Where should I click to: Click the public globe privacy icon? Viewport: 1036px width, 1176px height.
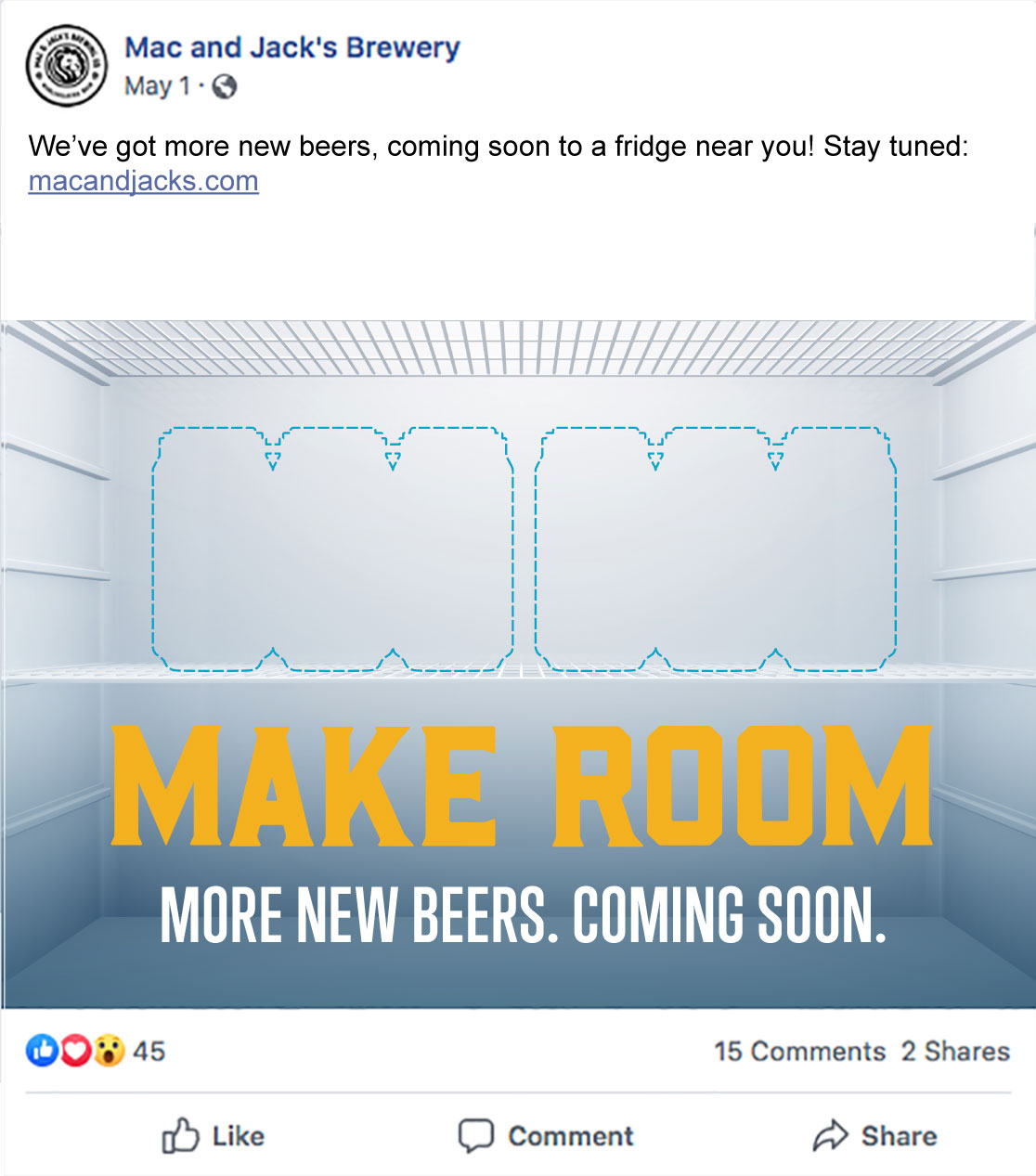(x=225, y=86)
